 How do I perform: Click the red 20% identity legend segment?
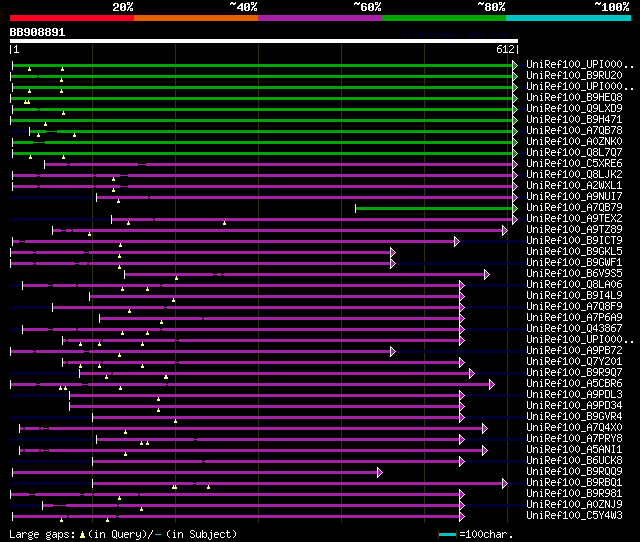point(72,18)
